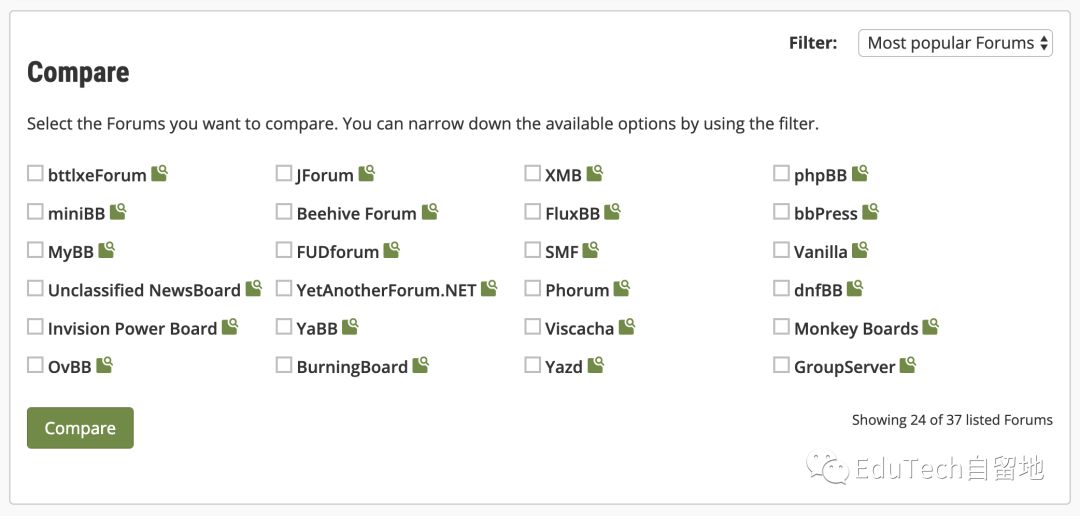Open details icon beside Invision Power Board
Image resolution: width=1080 pixels, height=516 pixels.
coord(229,327)
